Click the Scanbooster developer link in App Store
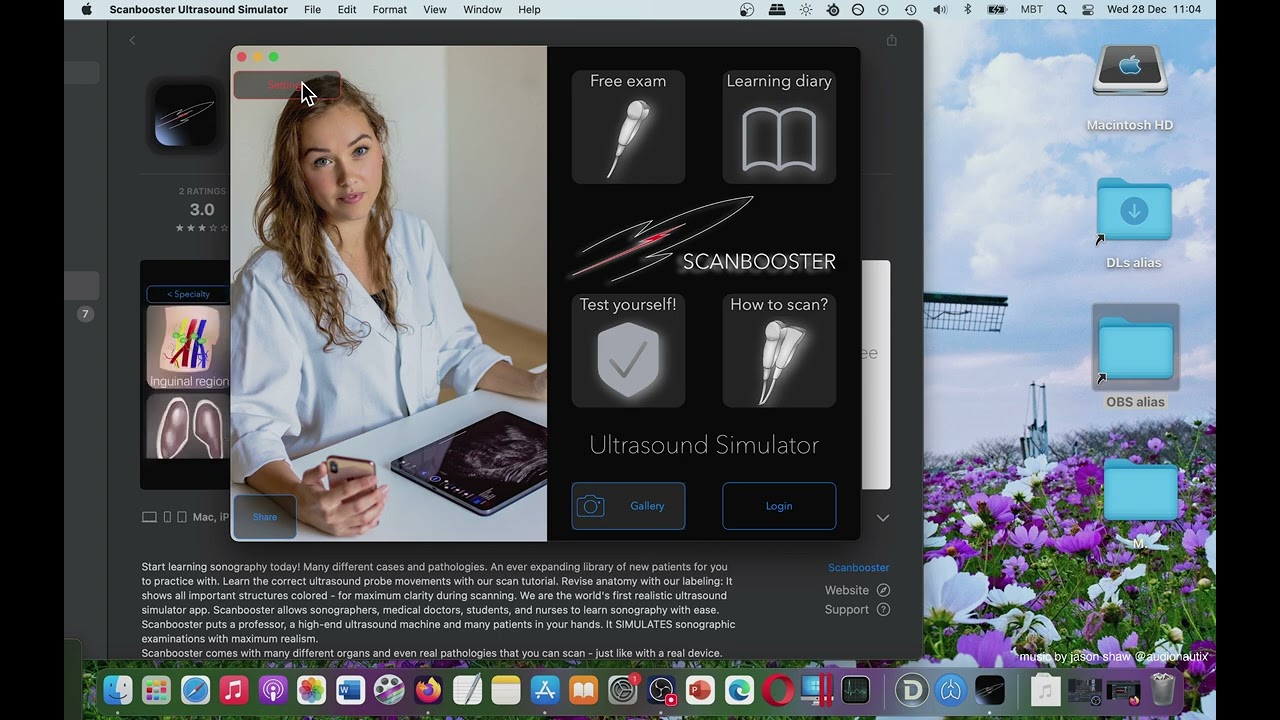 858,568
